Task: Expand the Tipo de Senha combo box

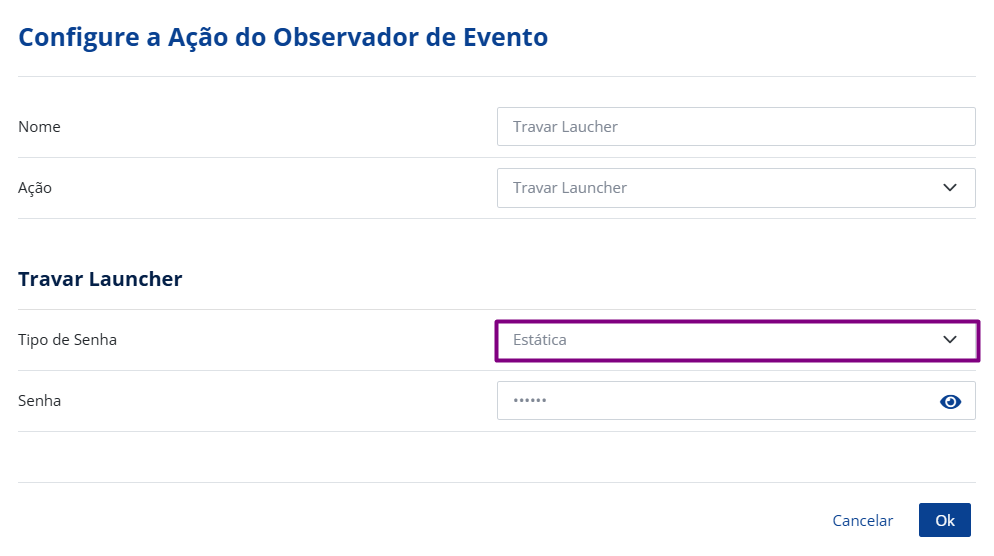Action: click(735, 340)
